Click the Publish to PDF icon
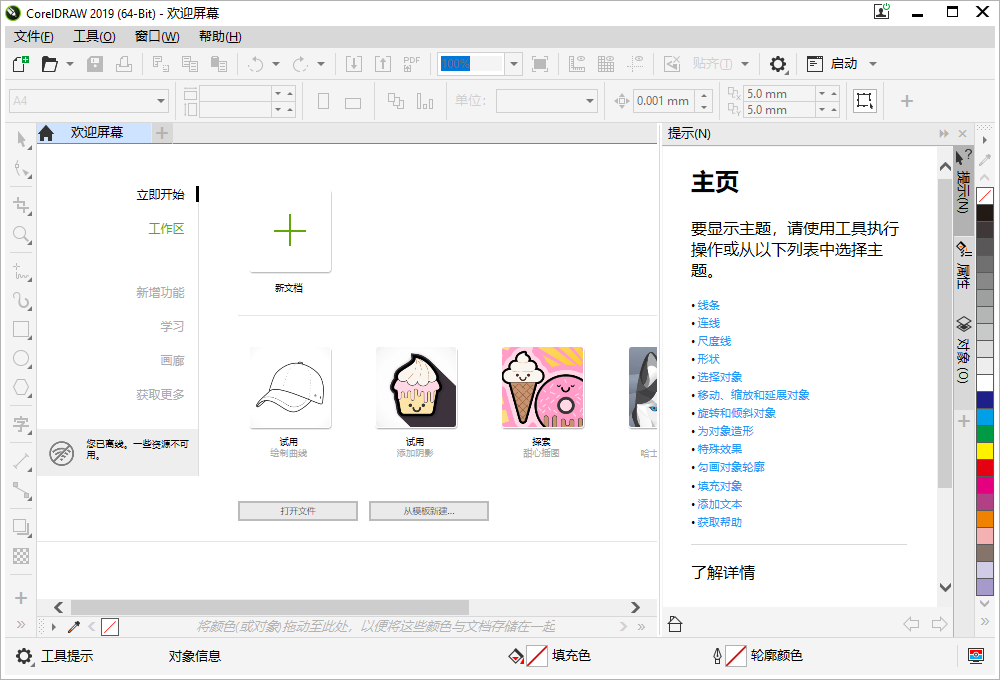The width and height of the screenshot is (1000, 680). click(411, 64)
